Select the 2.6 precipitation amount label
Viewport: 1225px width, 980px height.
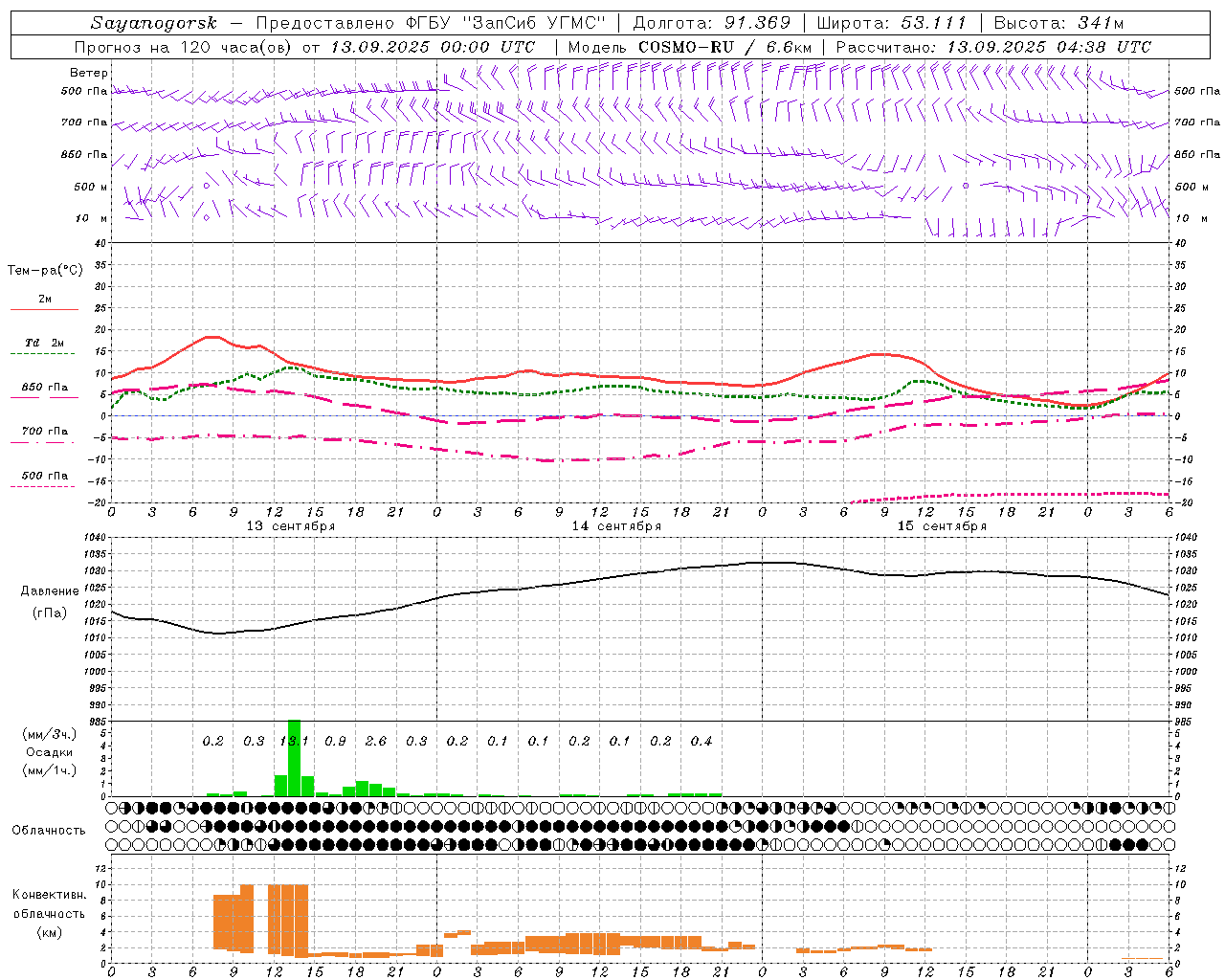pyautogui.click(x=376, y=741)
